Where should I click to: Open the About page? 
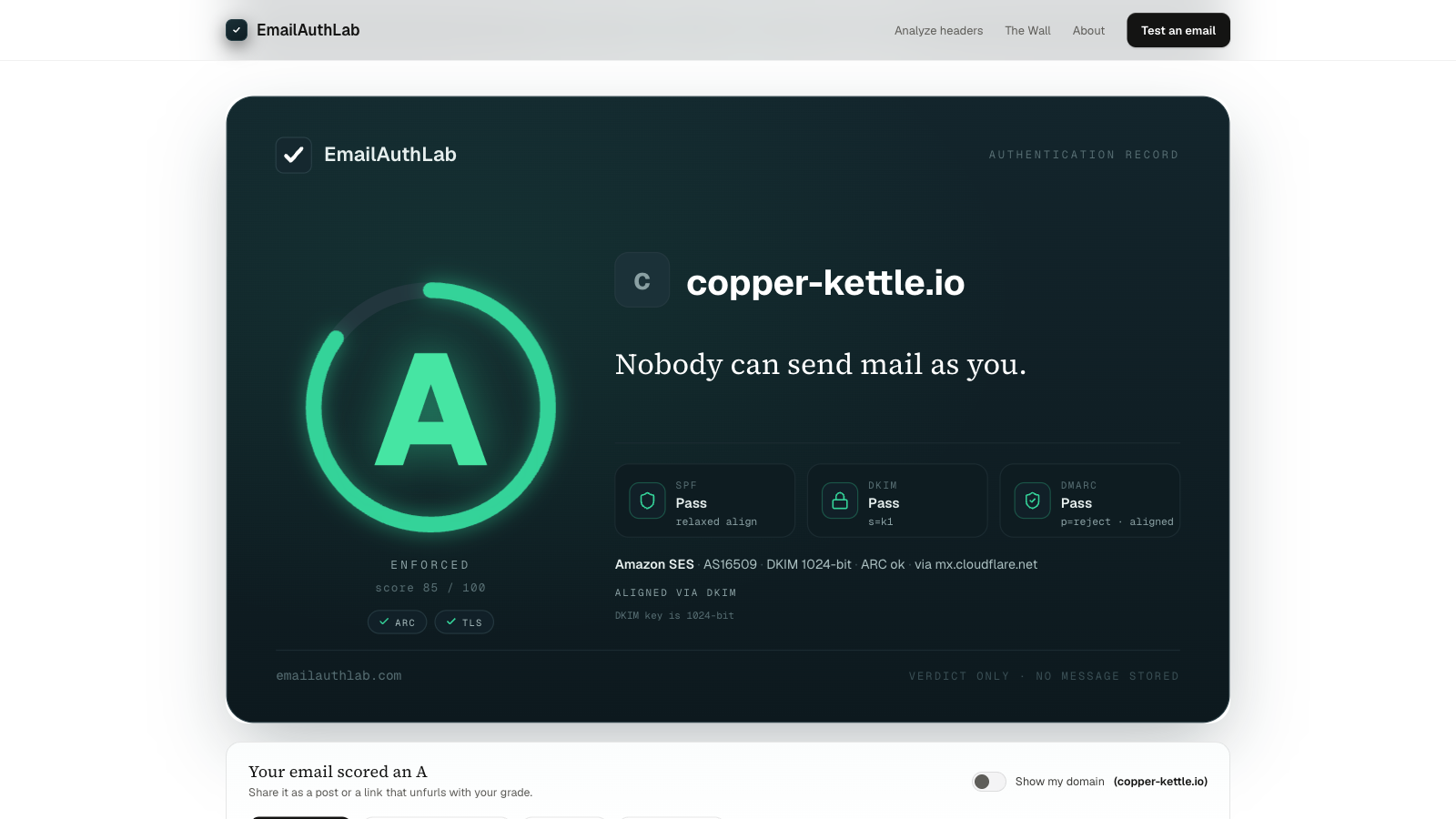pyautogui.click(x=1088, y=31)
